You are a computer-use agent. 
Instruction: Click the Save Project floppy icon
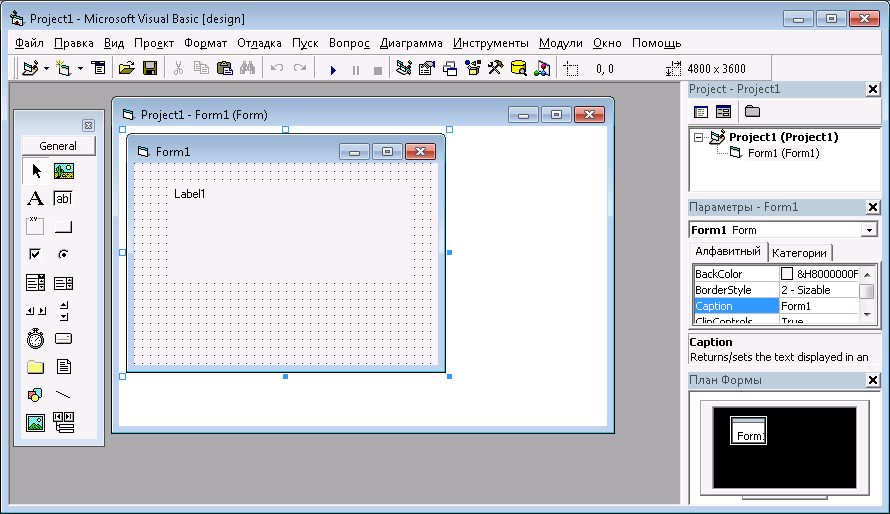coord(150,69)
